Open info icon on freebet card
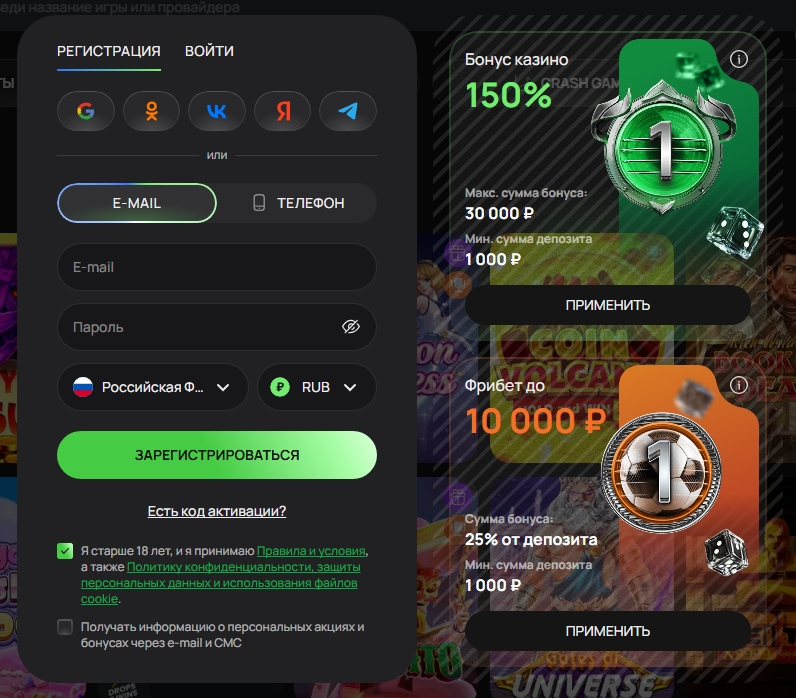The width and height of the screenshot is (796, 698). [739, 385]
